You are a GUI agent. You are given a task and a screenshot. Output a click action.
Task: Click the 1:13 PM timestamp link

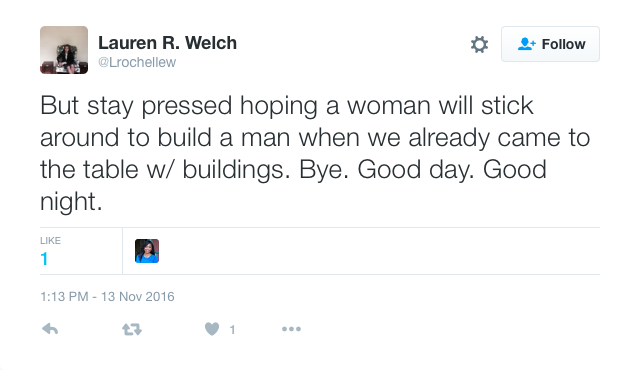(x=107, y=296)
